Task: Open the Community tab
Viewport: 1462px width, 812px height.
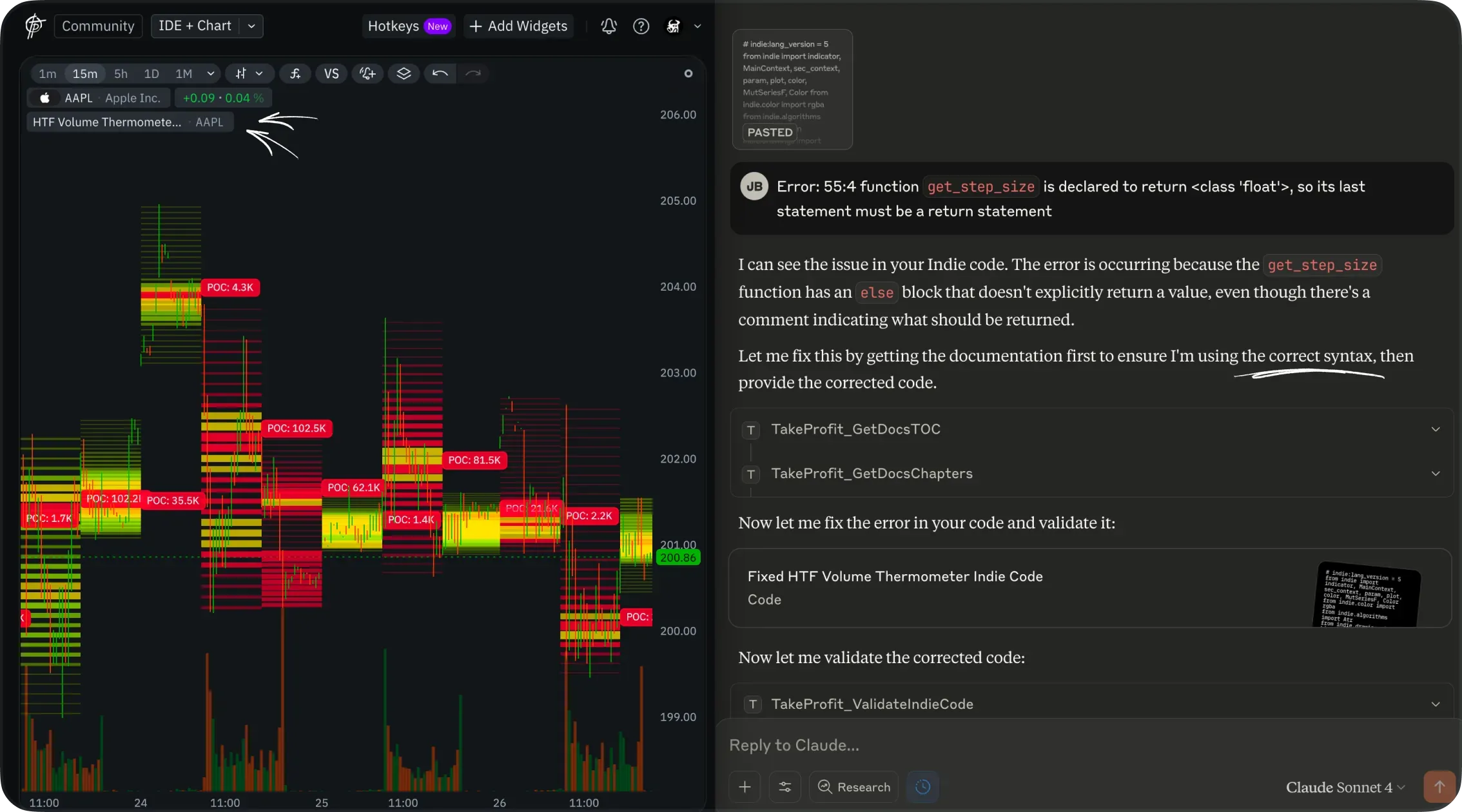Action: (98, 26)
